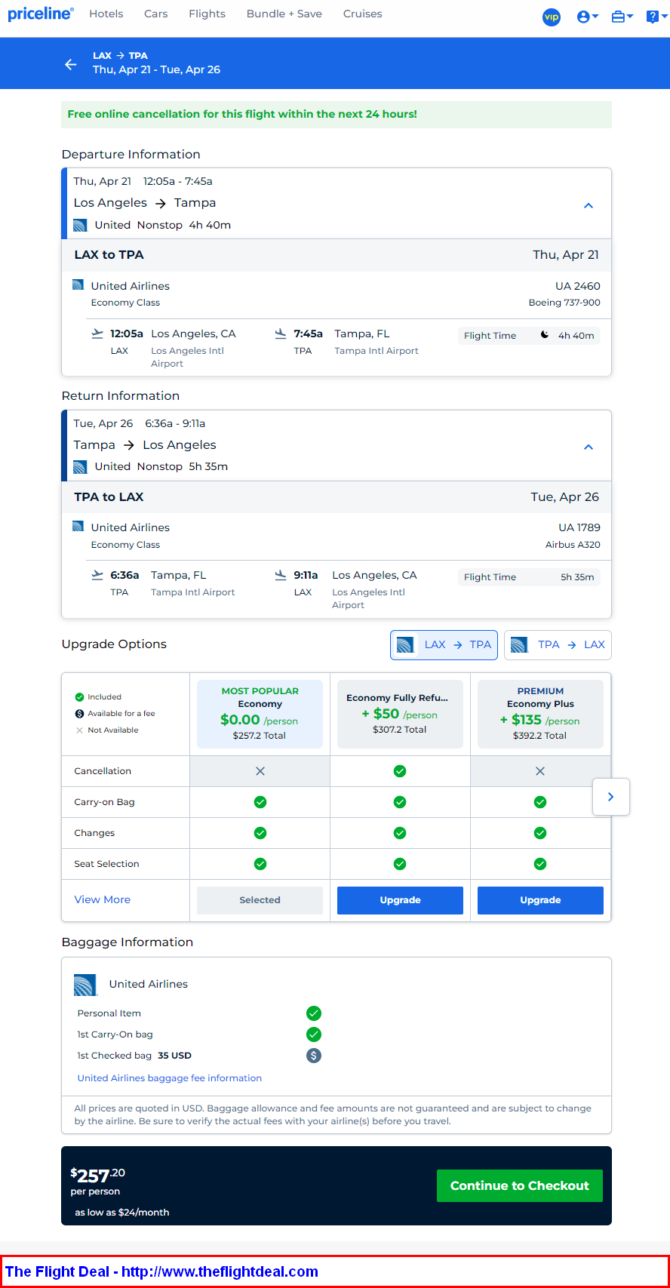Go back using the left arrow
Screen dimensions: 670x1288
[x=71, y=64]
